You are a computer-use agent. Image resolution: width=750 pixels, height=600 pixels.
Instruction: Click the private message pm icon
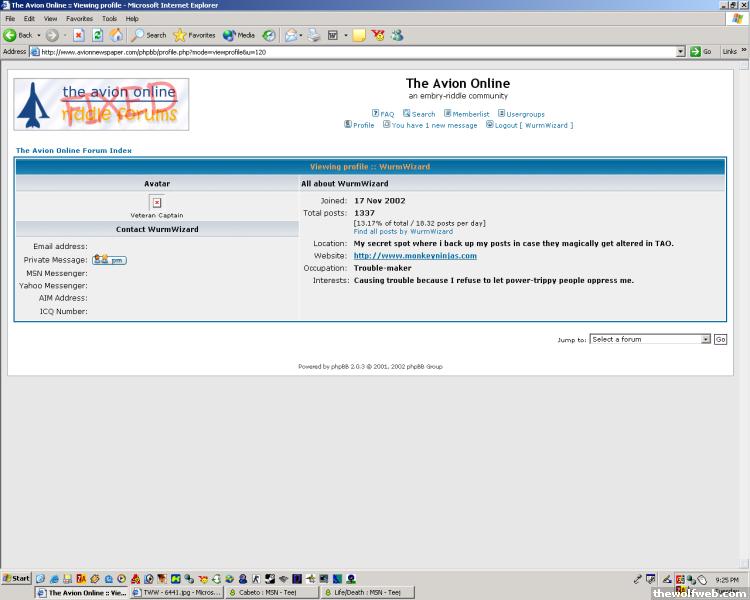(x=109, y=260)
